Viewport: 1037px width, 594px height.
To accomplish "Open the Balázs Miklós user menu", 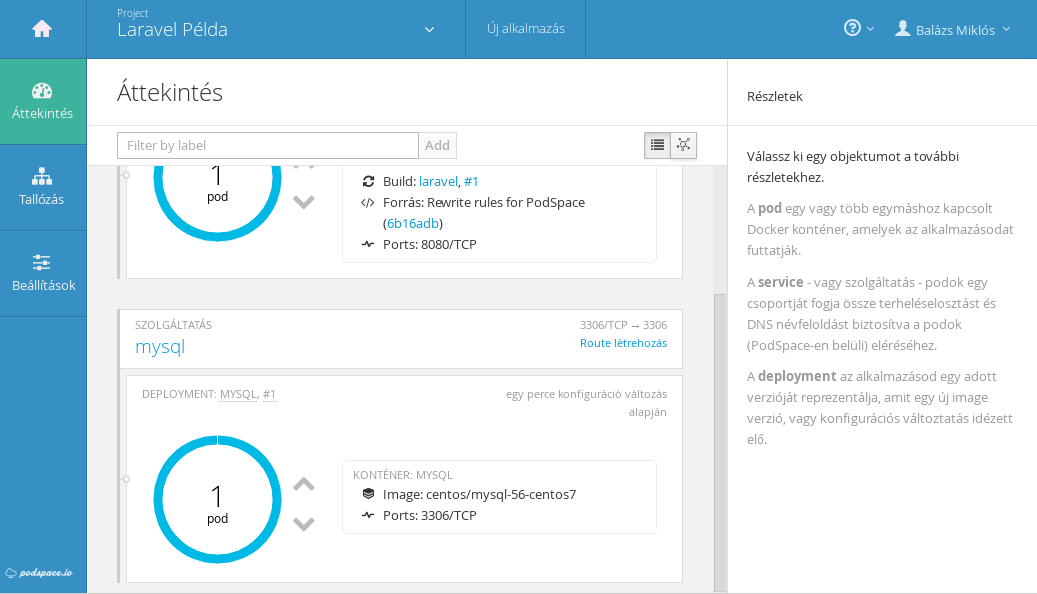I will [x=953, y=29].
